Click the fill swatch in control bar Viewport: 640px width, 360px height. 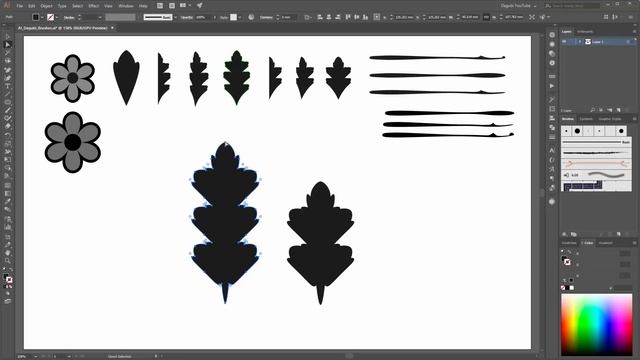(x=36, y=17)
